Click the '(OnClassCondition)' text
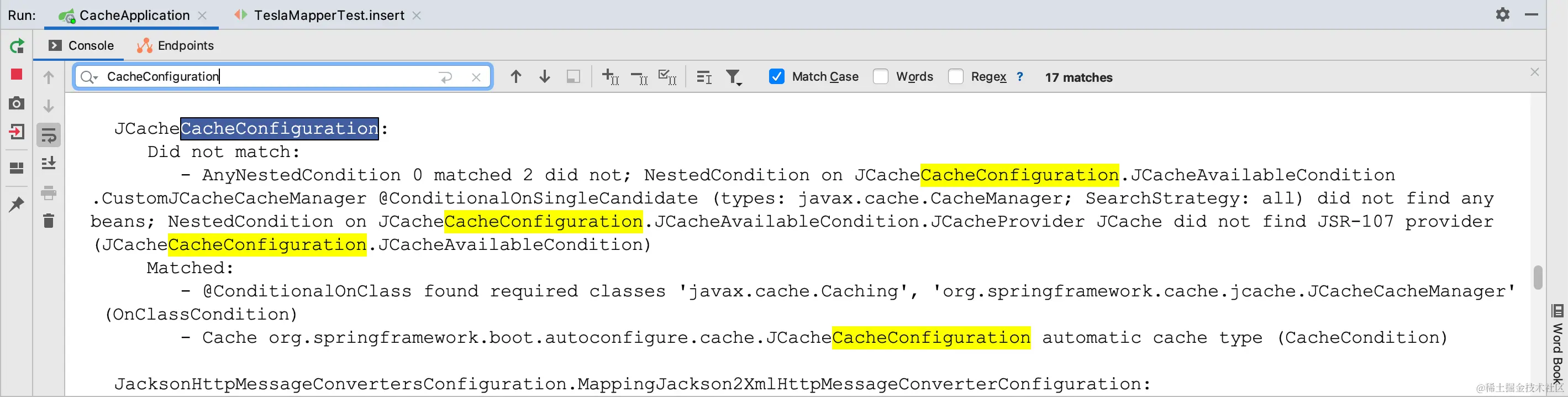 201,314
